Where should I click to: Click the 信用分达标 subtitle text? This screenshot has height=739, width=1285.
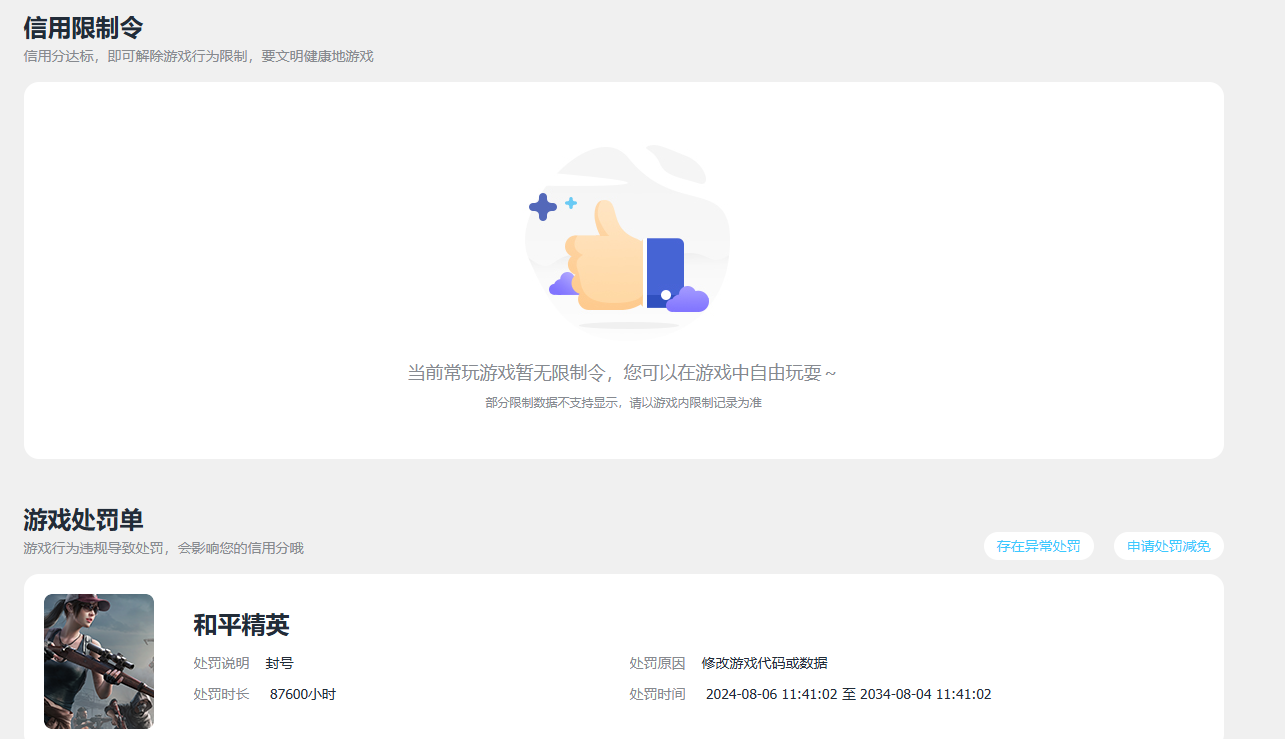(x=198, y=56)
